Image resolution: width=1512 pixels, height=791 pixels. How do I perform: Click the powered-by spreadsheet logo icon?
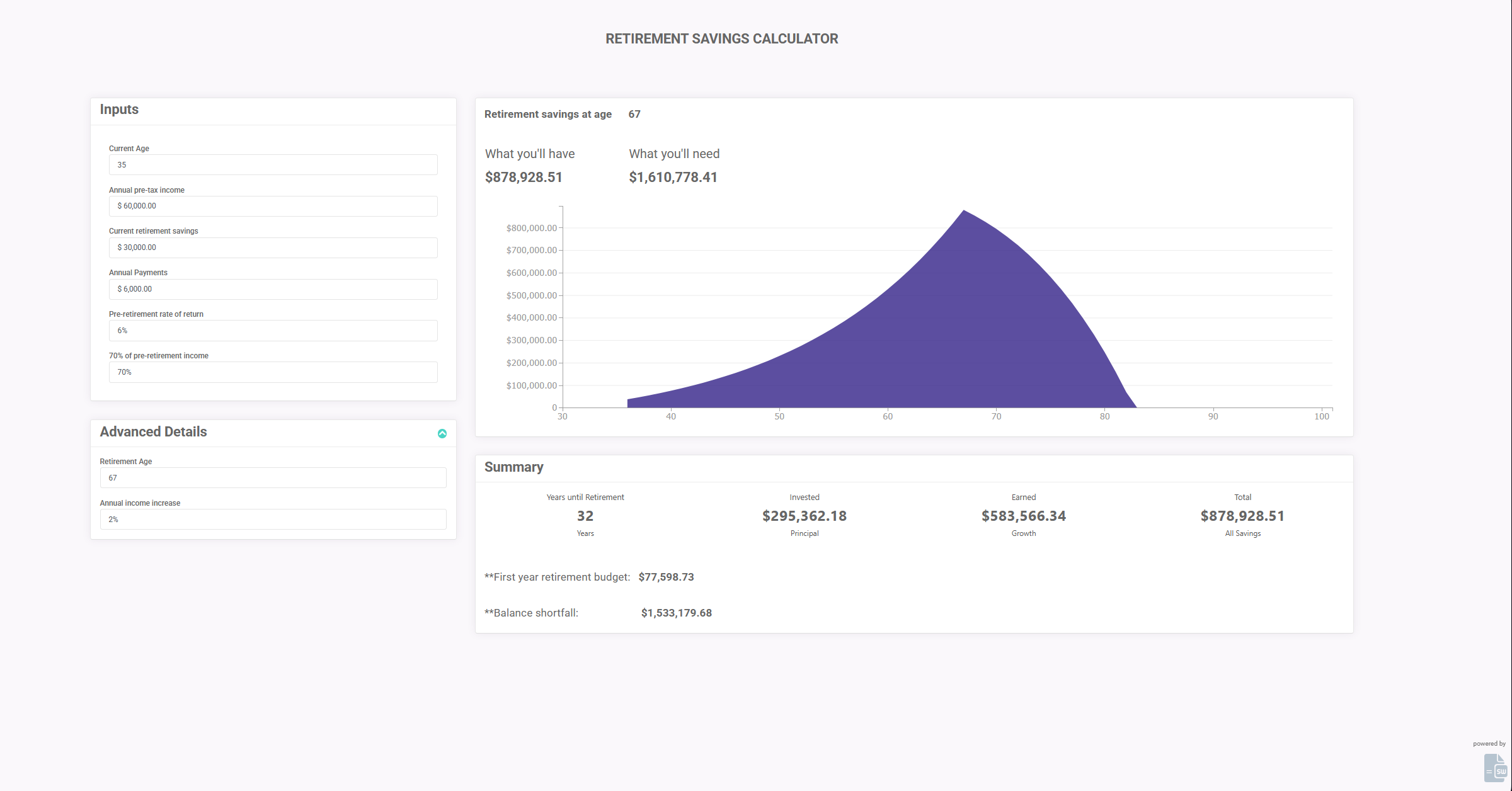coord(1495,767)
